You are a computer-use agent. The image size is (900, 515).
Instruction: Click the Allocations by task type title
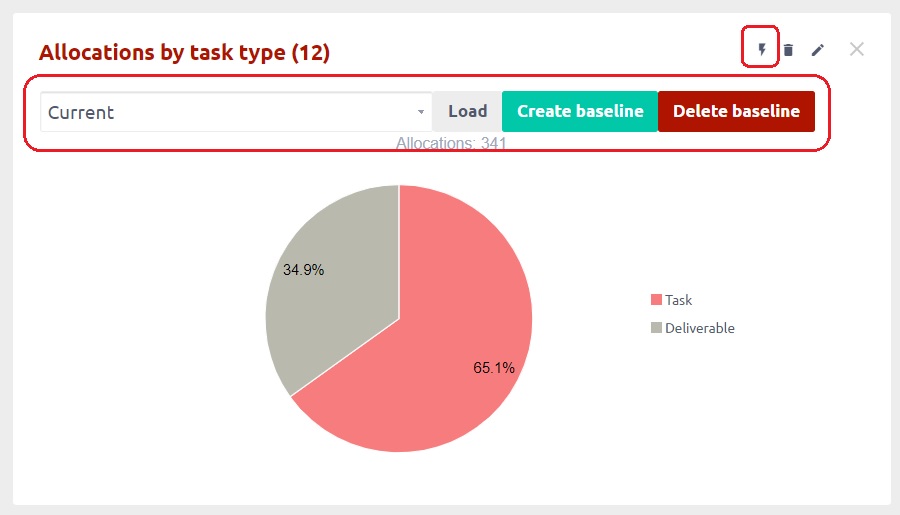point(184,53)
